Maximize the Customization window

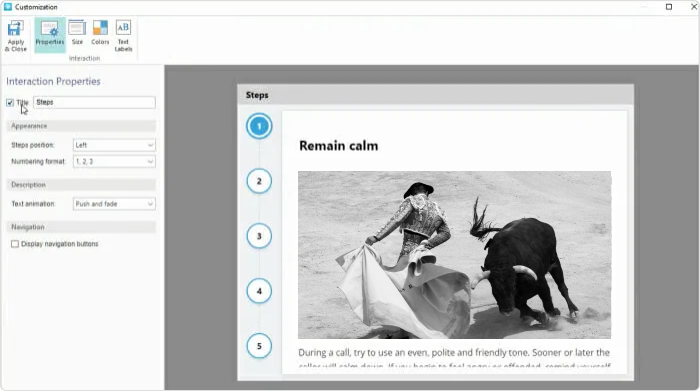coord(669,7)
